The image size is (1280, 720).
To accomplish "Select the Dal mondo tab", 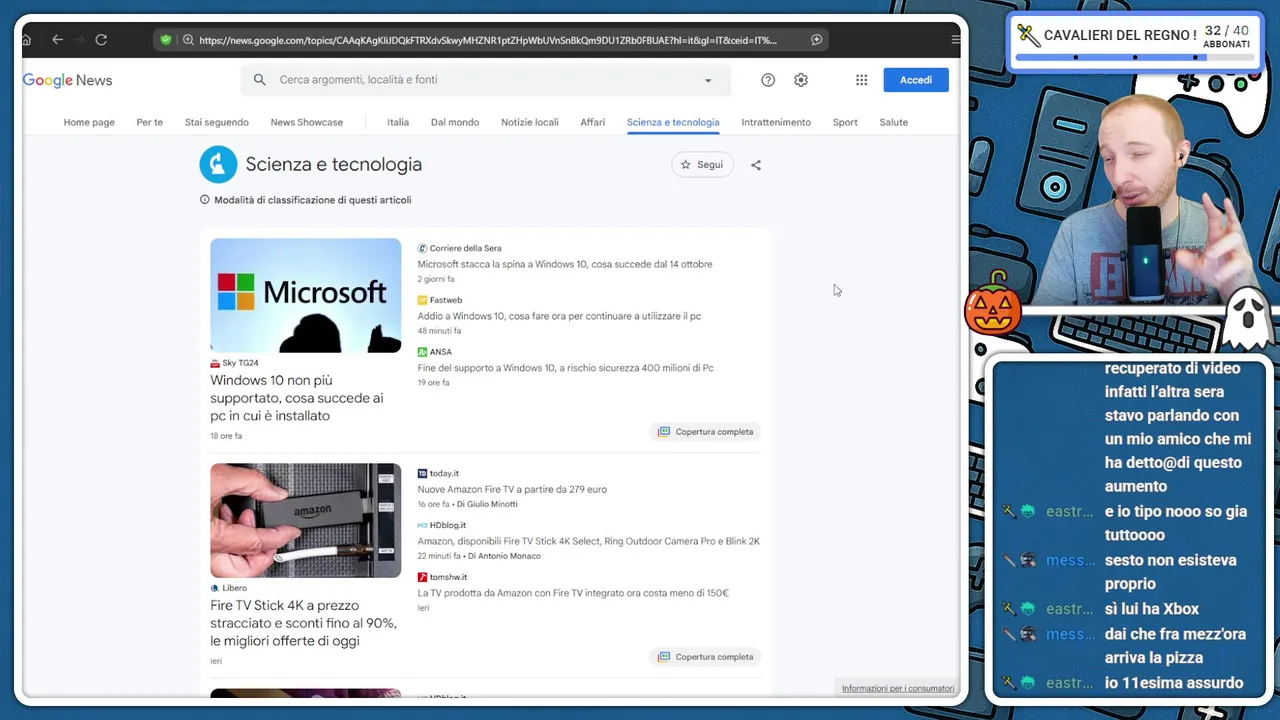I will pyautogui.click(x=455, y=122).
